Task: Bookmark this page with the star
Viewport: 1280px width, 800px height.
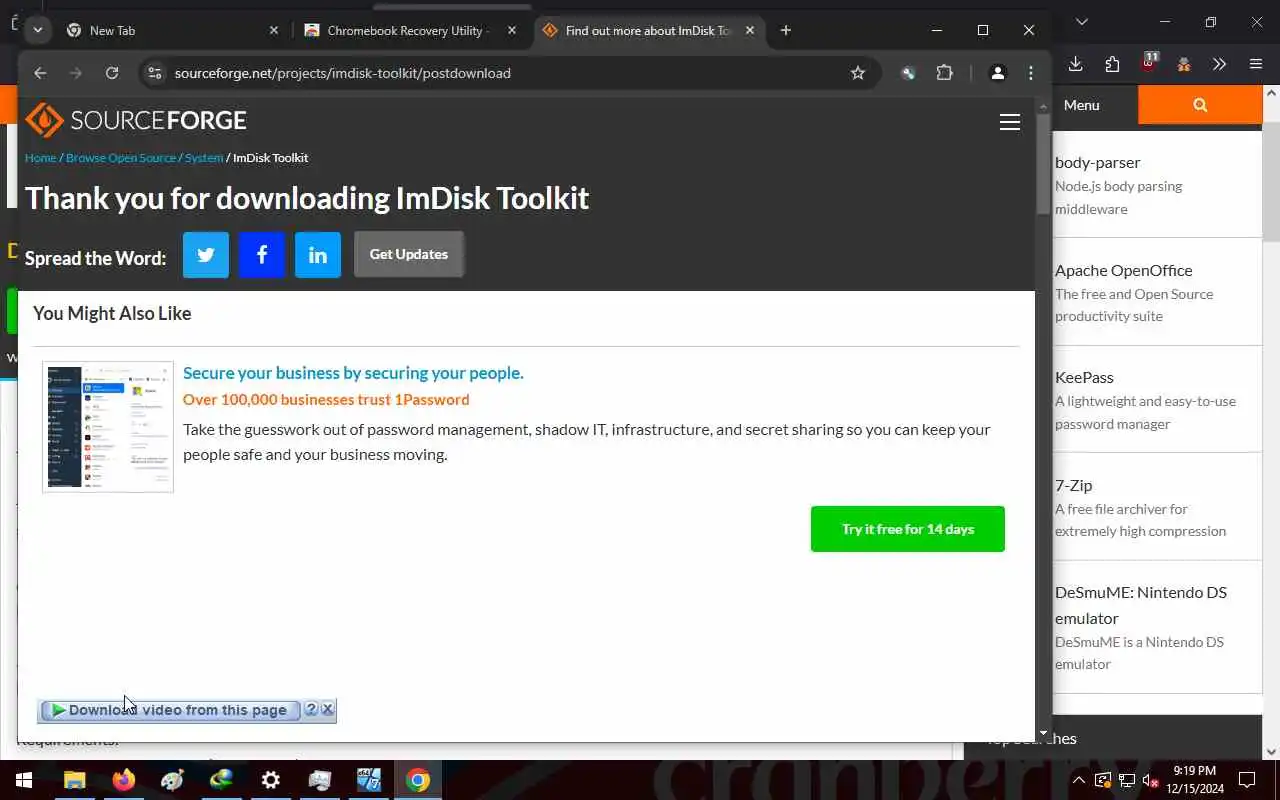Action: click(857, 73)
